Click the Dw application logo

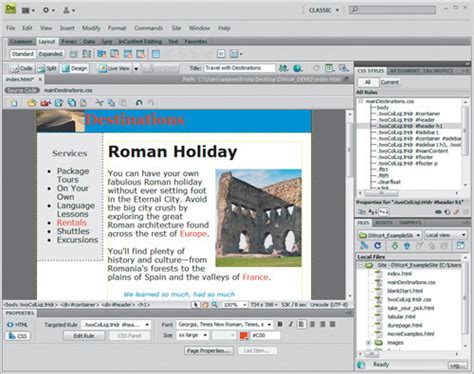point(10,9)
